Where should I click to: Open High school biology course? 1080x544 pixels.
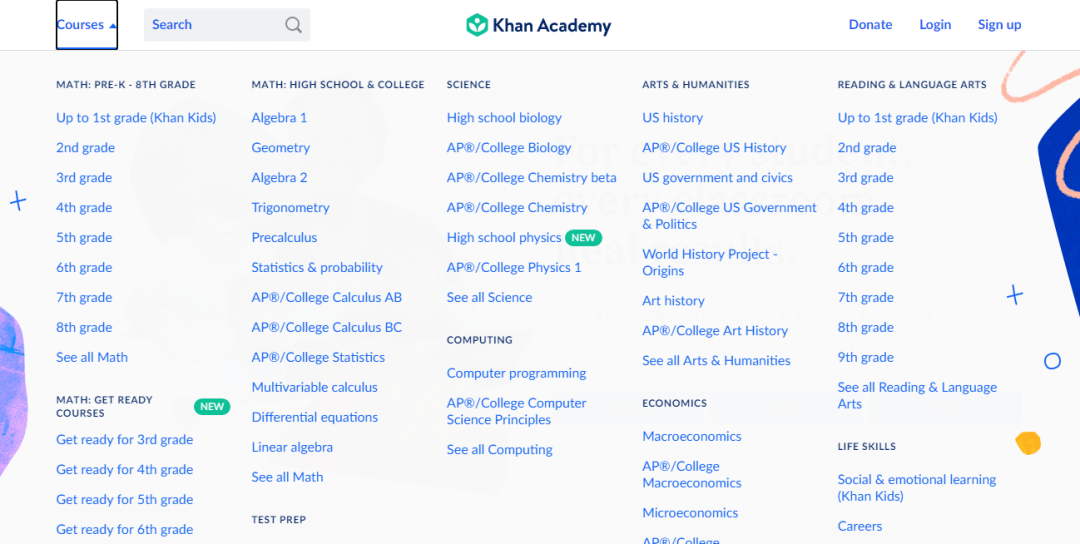[504, 118]
